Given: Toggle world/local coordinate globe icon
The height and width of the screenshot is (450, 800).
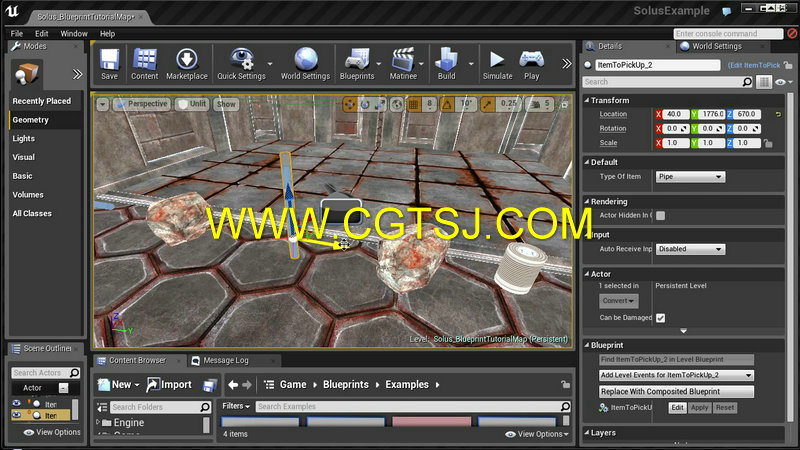Looking at the screenshot, I should [x=396, y=104].
